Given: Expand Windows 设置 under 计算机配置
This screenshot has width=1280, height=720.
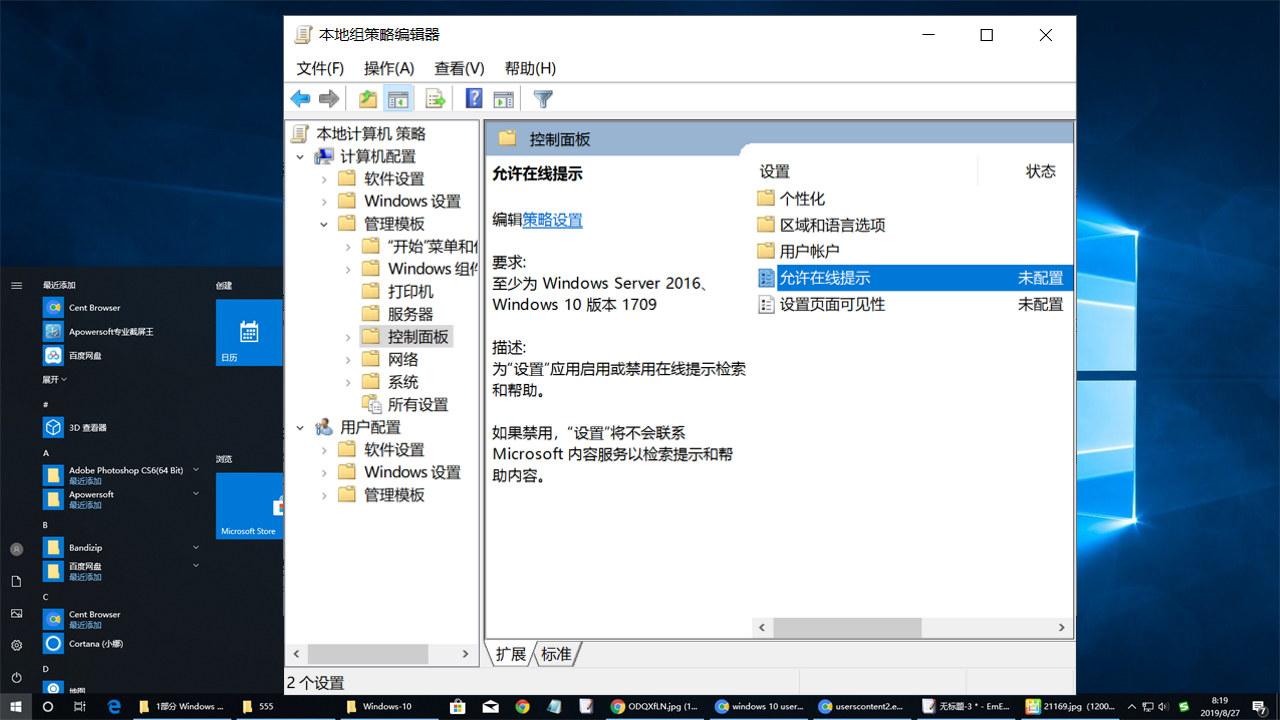Looking at the screenshot, I should click(324, 201).
